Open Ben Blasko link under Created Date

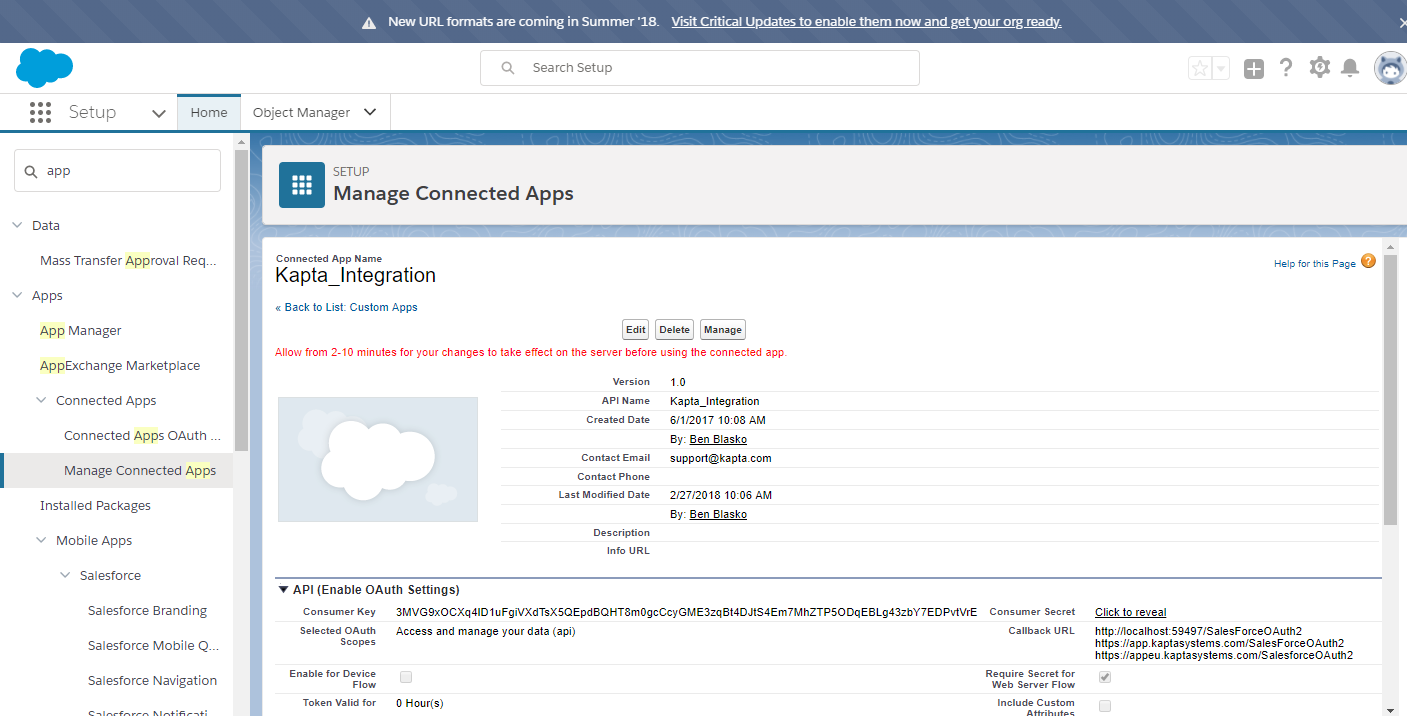click(718, 439)
